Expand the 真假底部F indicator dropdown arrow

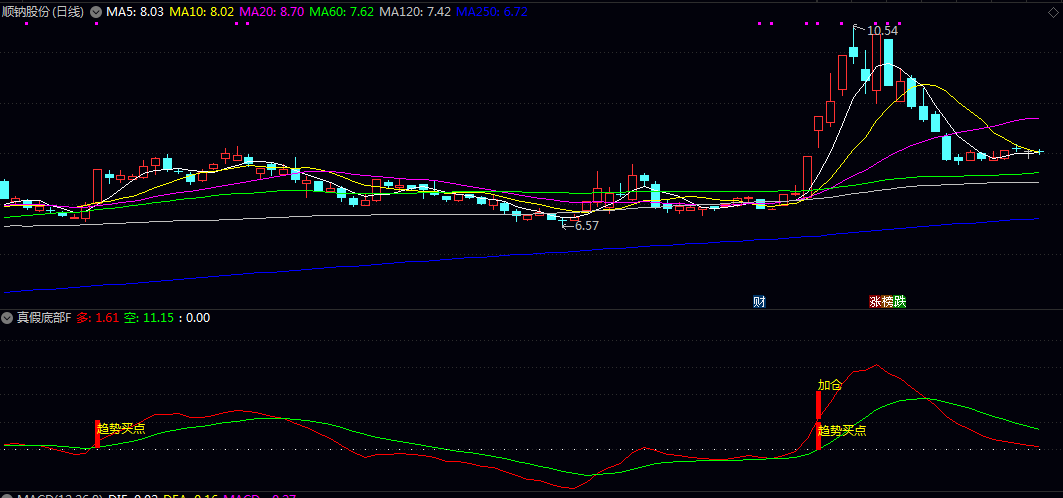pos(8,318)
